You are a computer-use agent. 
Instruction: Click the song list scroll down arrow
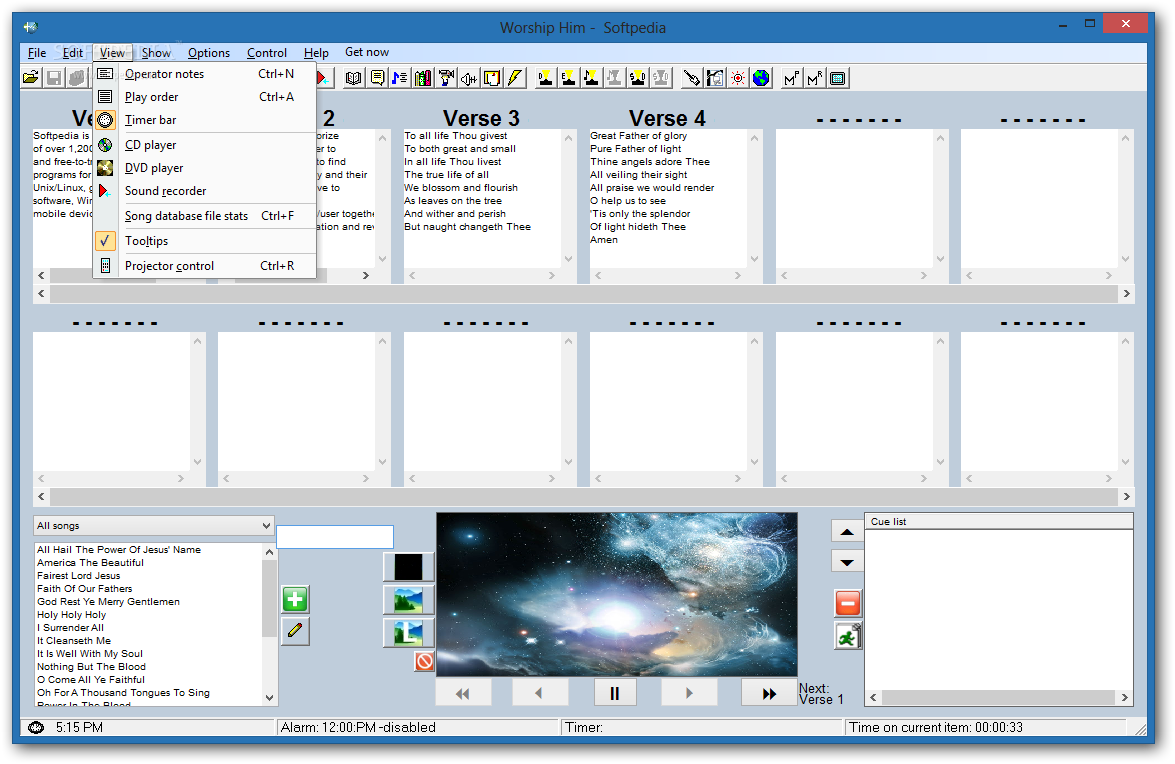pyautogui.click(x=270, y=697)
